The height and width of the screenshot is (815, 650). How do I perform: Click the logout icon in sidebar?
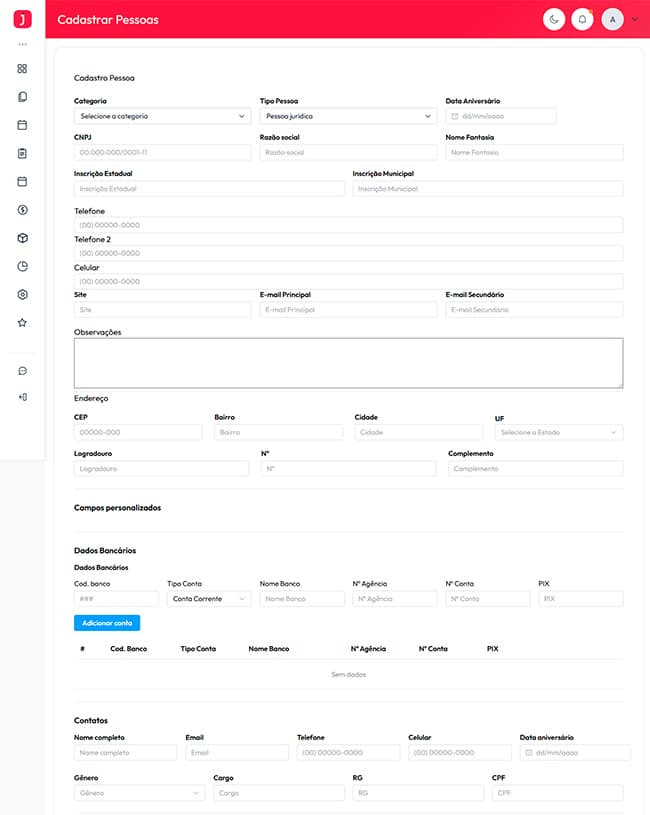pos(22,397)
